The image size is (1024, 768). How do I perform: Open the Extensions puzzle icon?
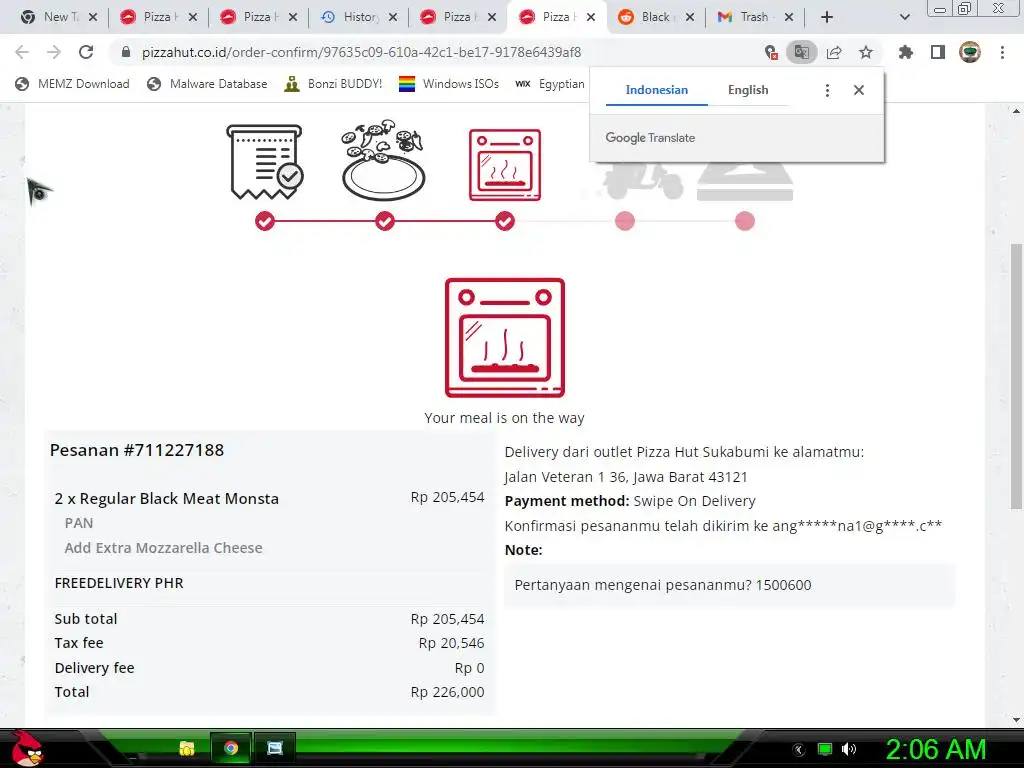click(905, 52)
